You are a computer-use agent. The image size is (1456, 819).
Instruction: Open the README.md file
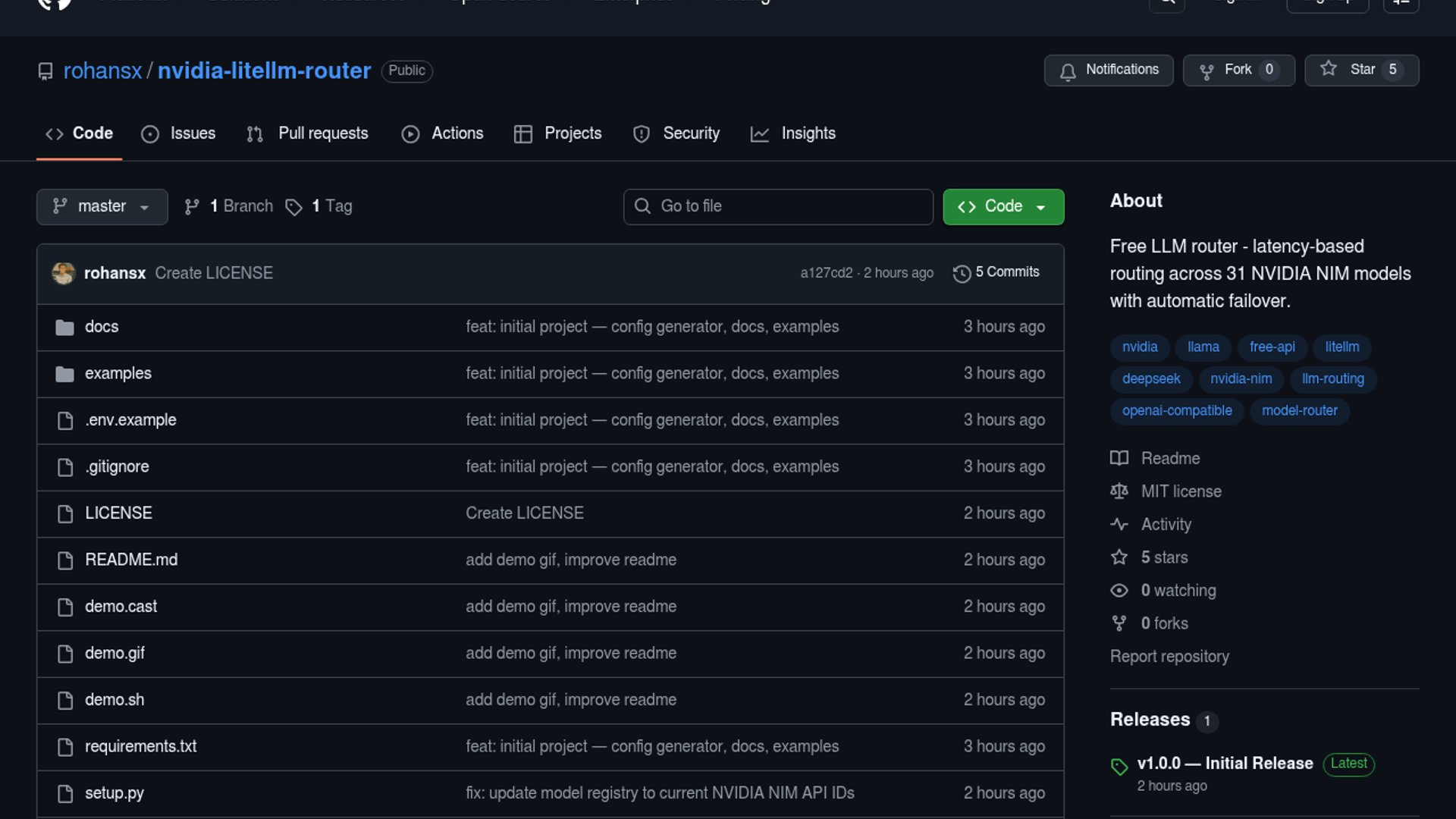click(x=131, y=560)
